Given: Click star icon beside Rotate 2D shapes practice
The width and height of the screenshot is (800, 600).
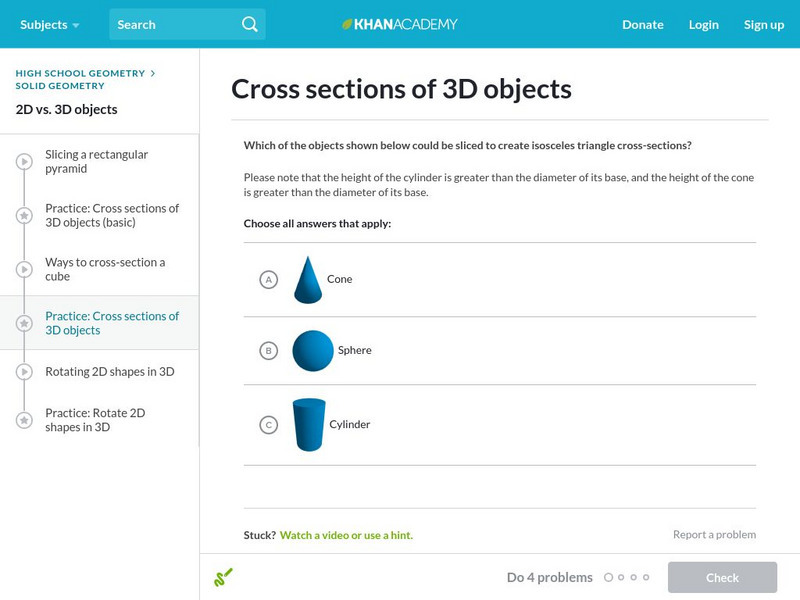Looking at the screenshot, I should click(x=24, y=420).
